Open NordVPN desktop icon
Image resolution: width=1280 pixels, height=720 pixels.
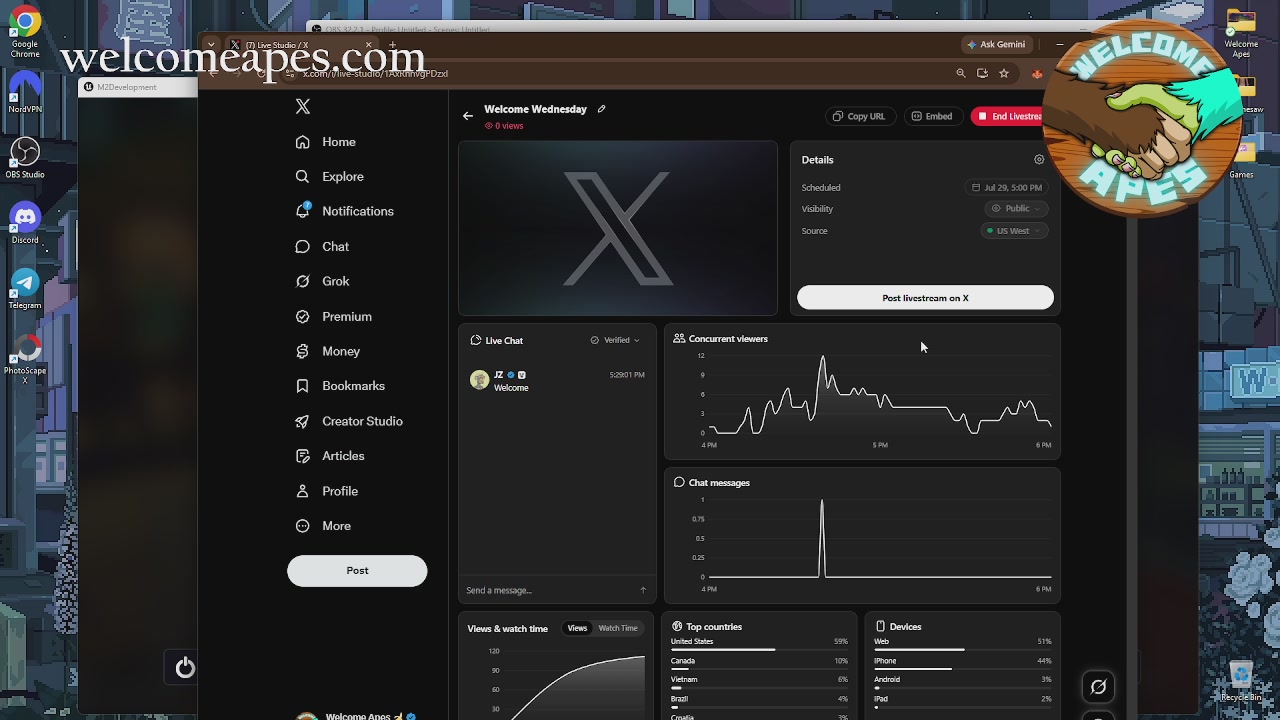[25, 92]
